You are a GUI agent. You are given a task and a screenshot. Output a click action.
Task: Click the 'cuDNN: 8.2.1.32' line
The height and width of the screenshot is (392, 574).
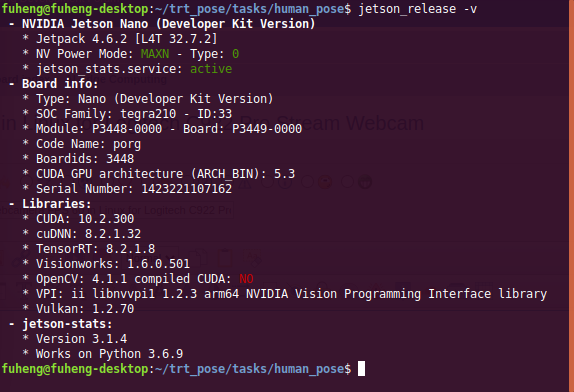[x=88, y=234]
